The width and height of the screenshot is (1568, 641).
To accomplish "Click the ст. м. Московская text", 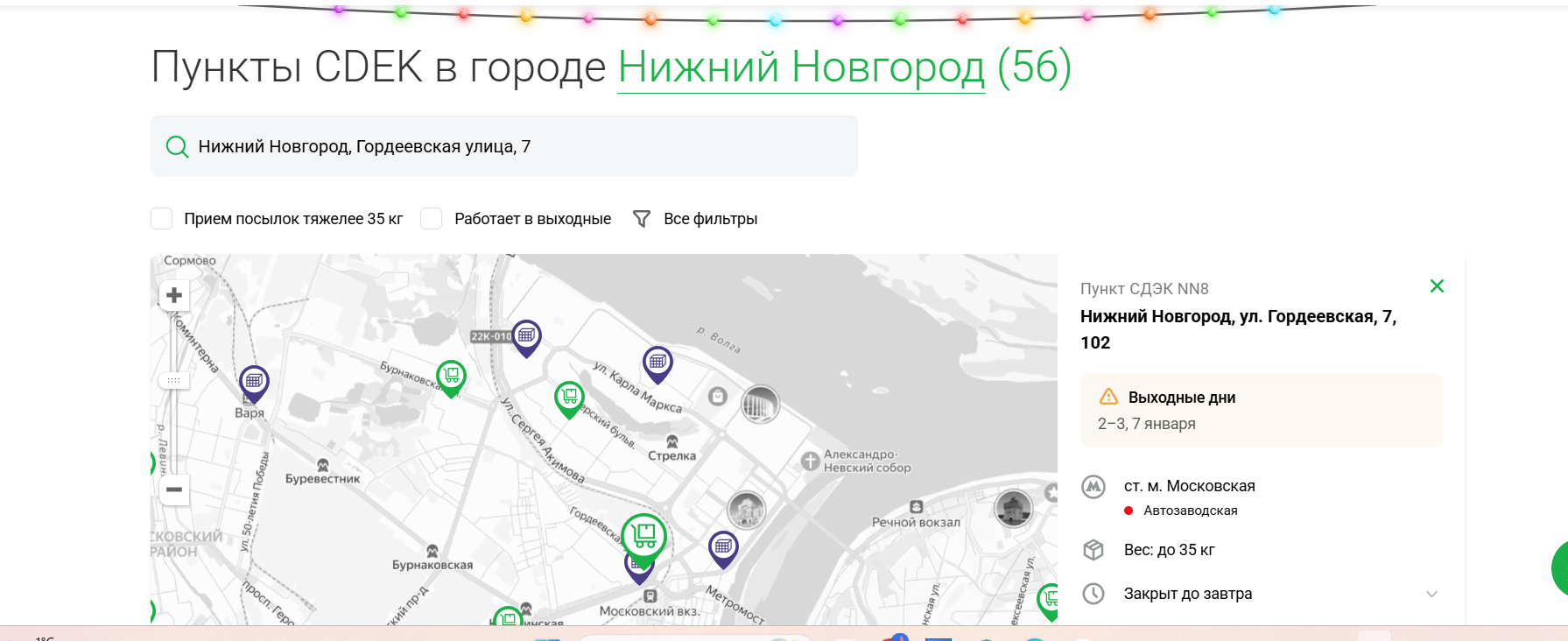I will [x=1190, y=486].
